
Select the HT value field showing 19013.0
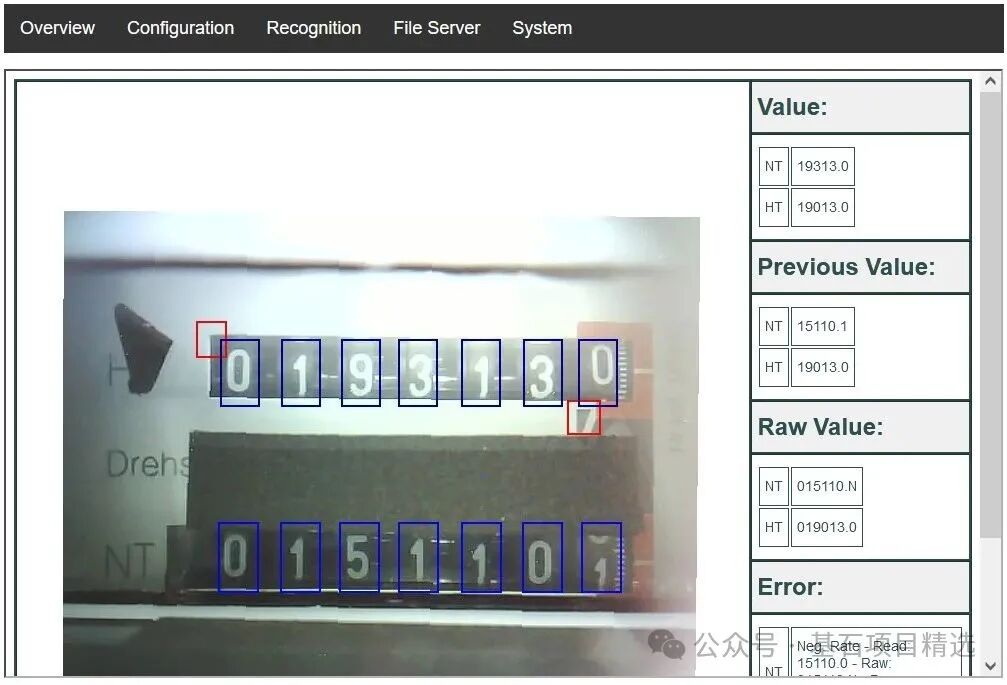pos(824,207)
